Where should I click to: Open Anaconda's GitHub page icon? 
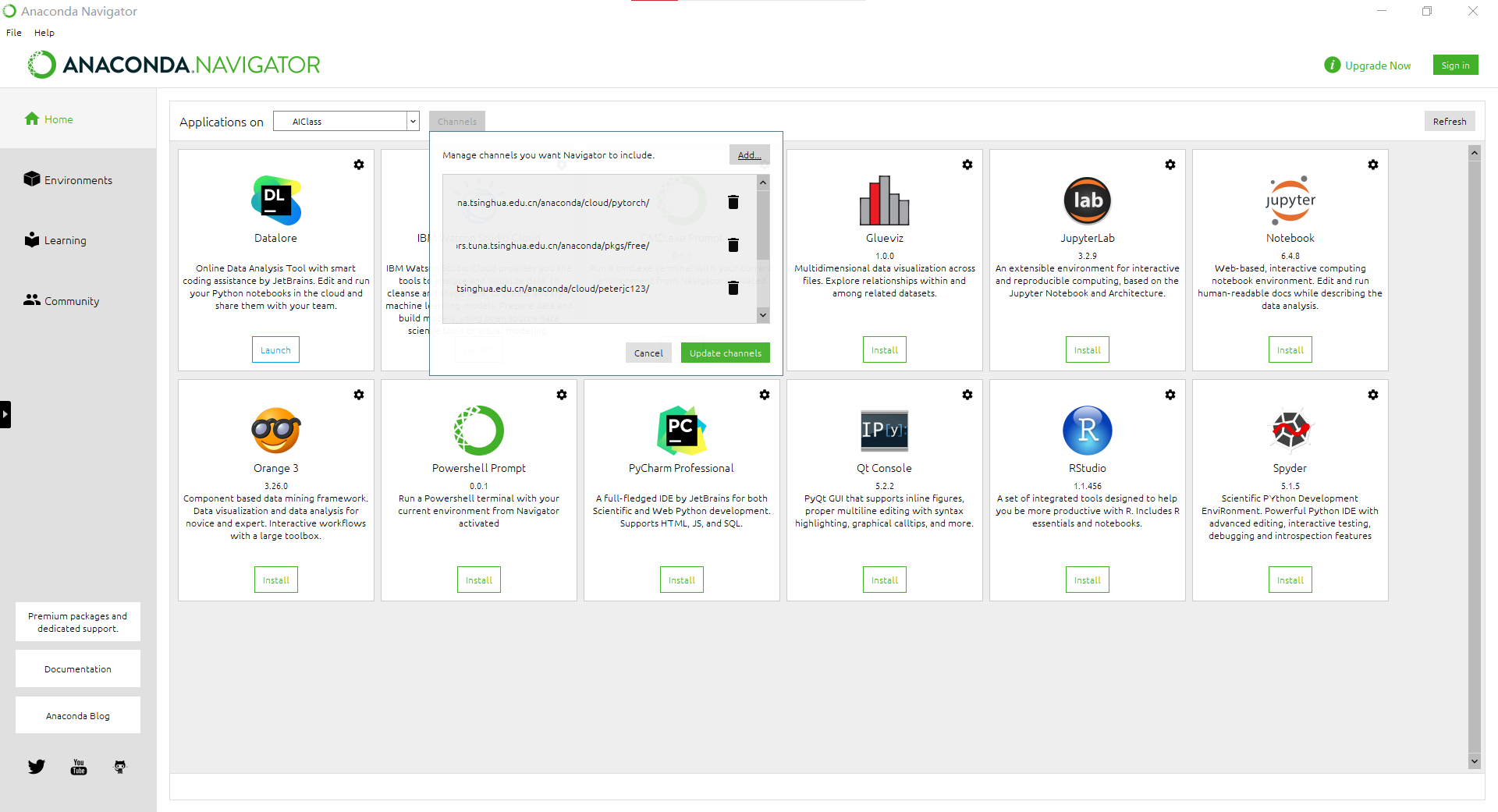[120, 767]
